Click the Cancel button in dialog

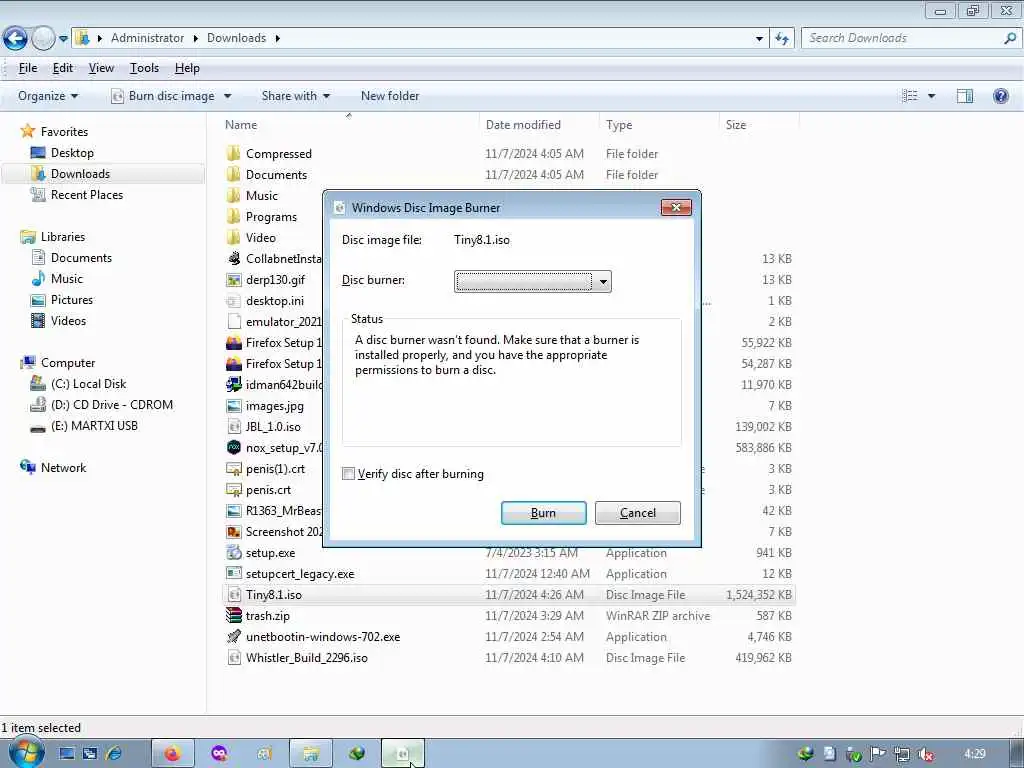pos(637,513)
